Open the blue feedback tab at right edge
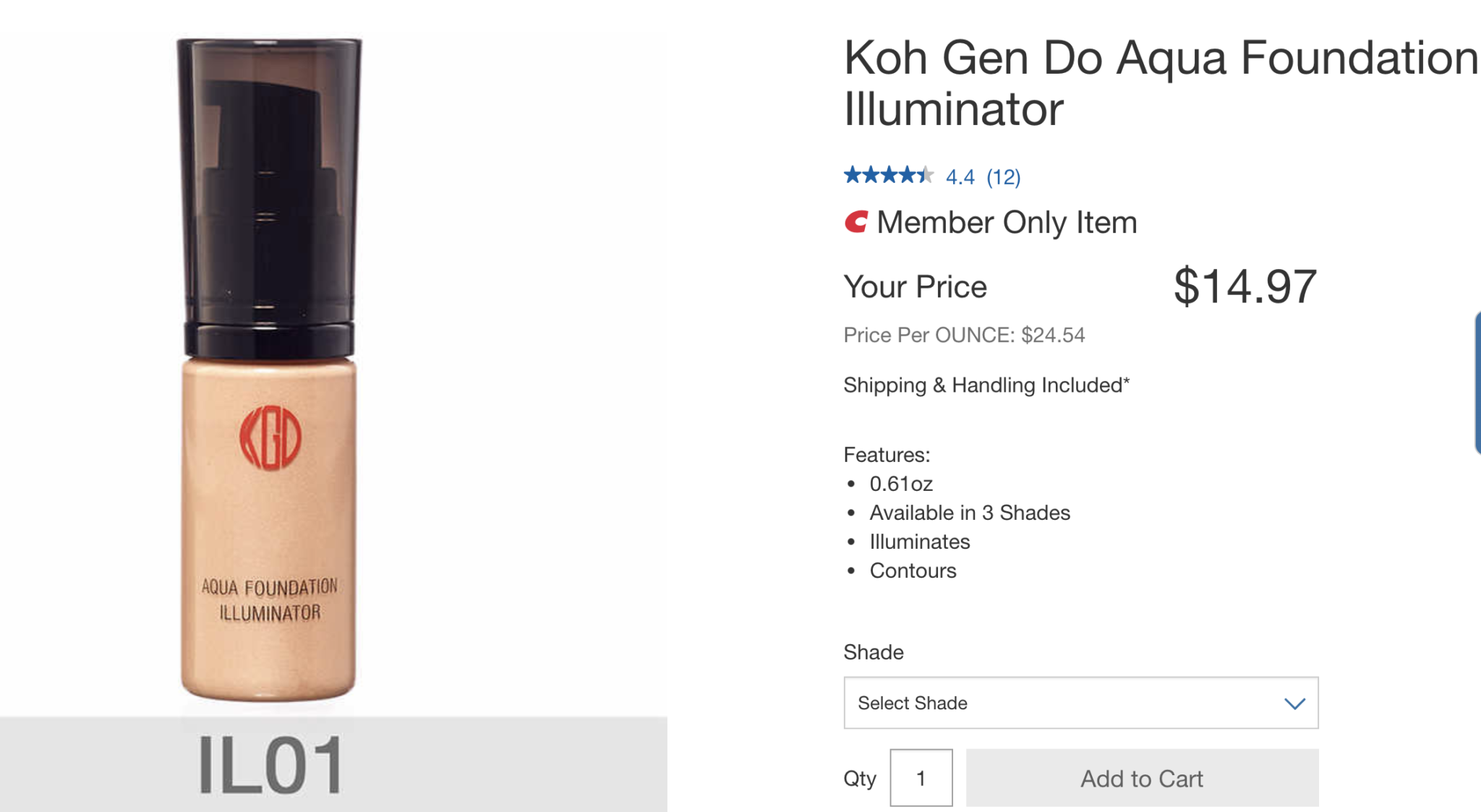 [x=1477, y=383]
